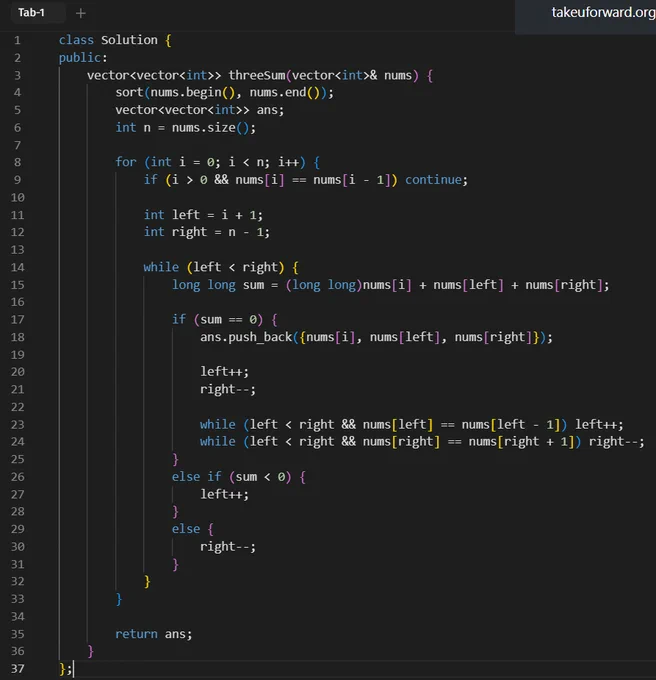Click 'int left = i + 1;' line
This screenshot has width=656, height=680.
click(x=203, y=215)
